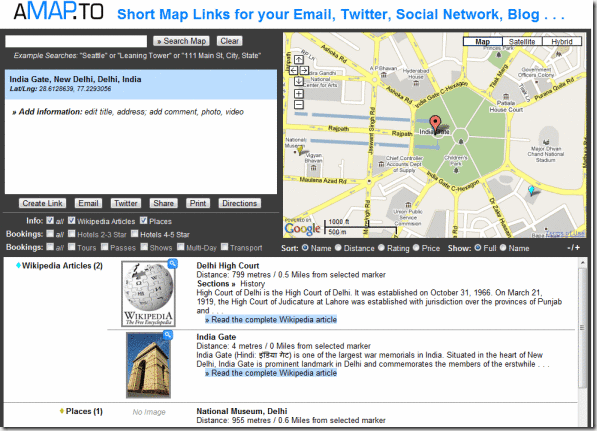Image resolution: width=597 pixels, height=431 pixels.
Task: Show Full result details
Action: (x=478, y=248)
